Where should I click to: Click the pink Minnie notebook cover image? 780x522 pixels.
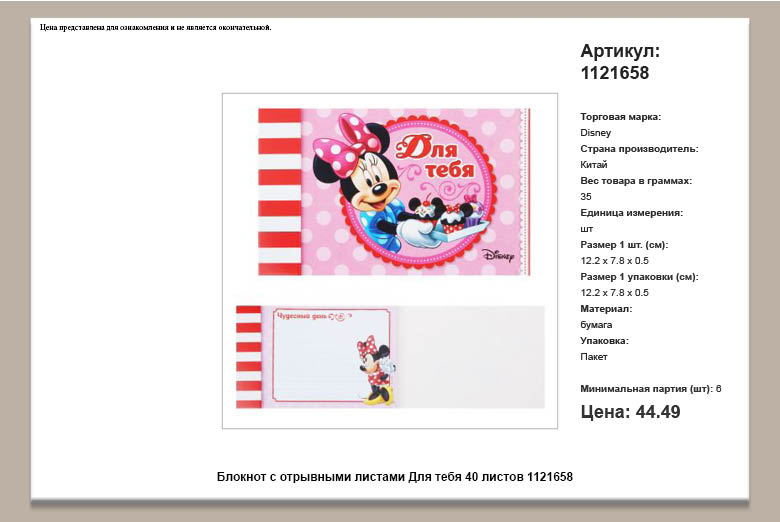coord(394,192)
